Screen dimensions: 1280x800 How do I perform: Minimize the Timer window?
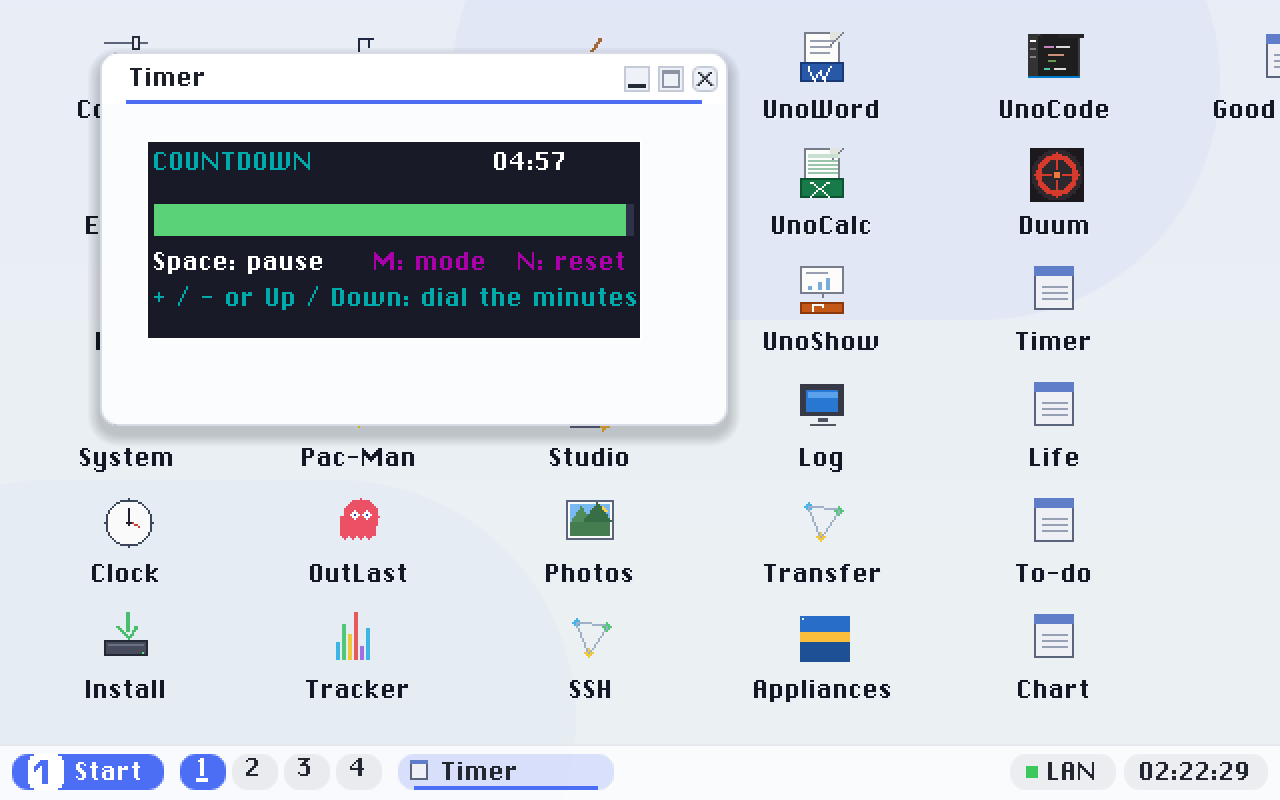pos(637,79)
